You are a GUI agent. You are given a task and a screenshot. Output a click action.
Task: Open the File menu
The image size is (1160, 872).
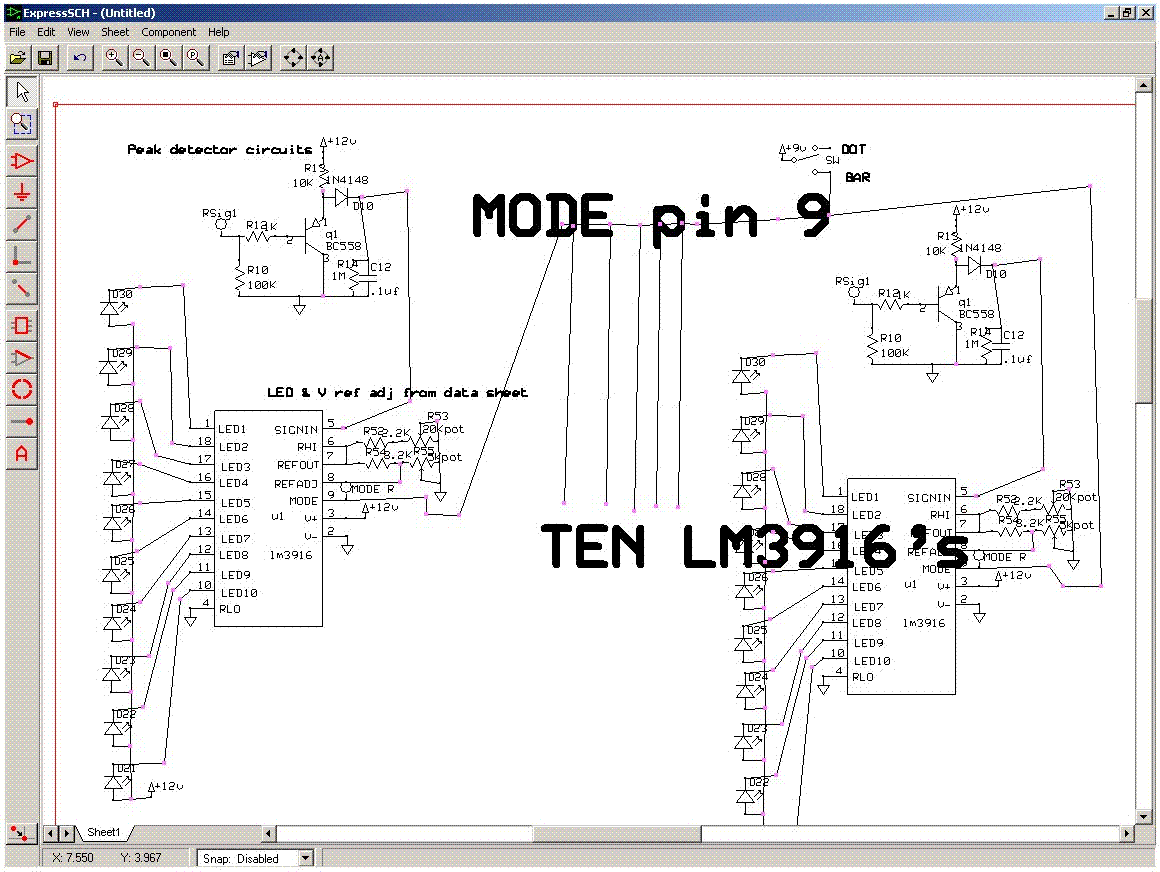point(17,32)
